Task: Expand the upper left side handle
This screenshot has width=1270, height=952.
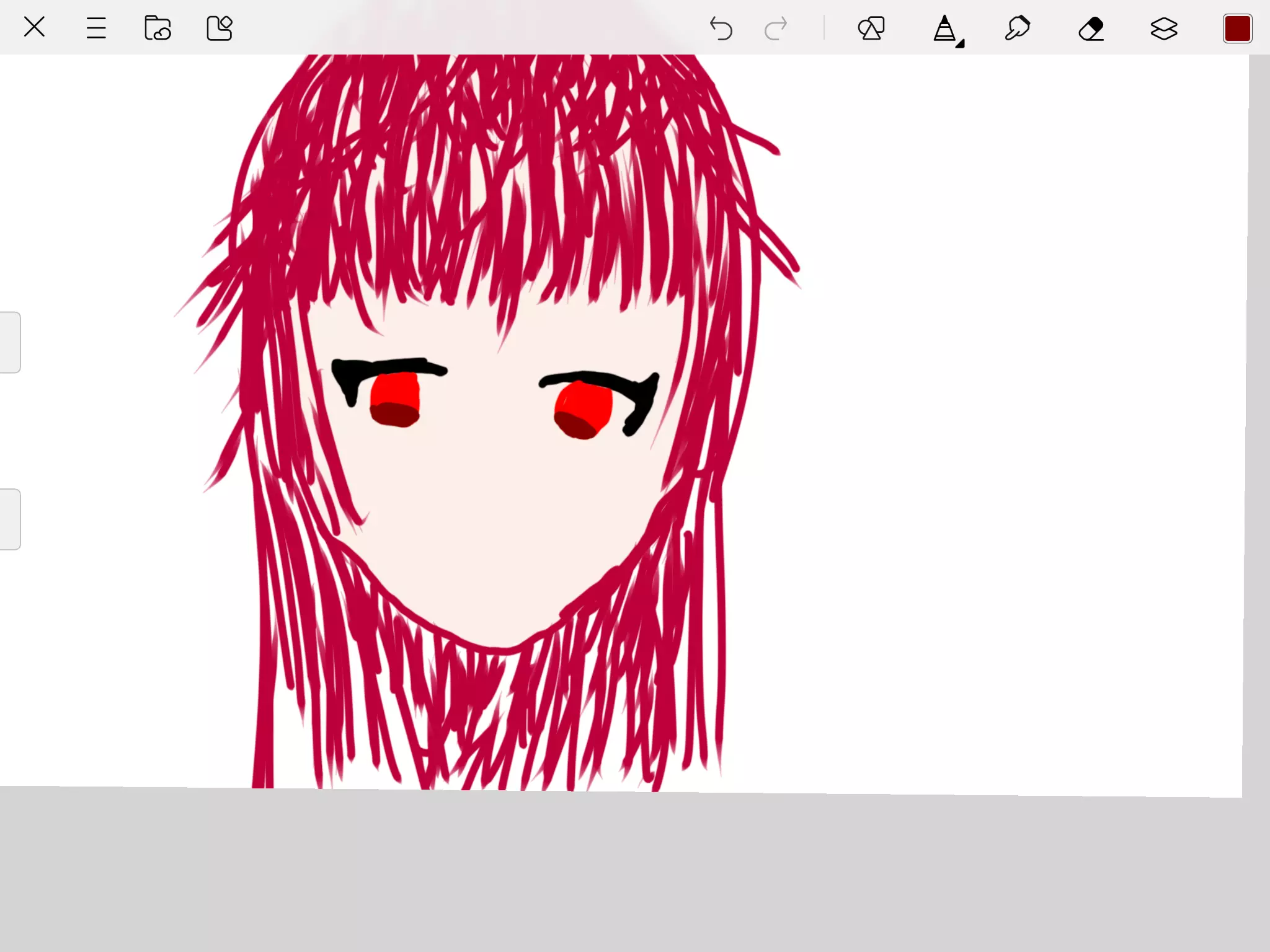Action: [10, 342]
